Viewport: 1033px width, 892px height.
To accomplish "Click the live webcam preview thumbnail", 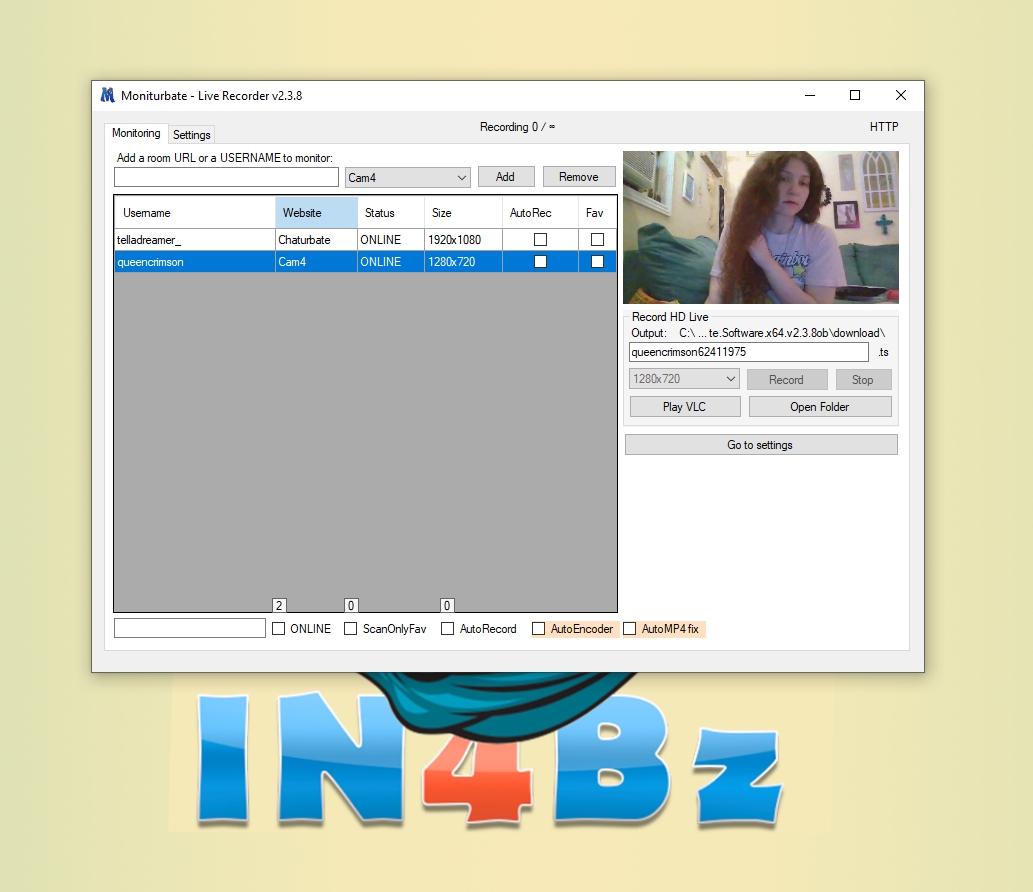I will [761, 227].
